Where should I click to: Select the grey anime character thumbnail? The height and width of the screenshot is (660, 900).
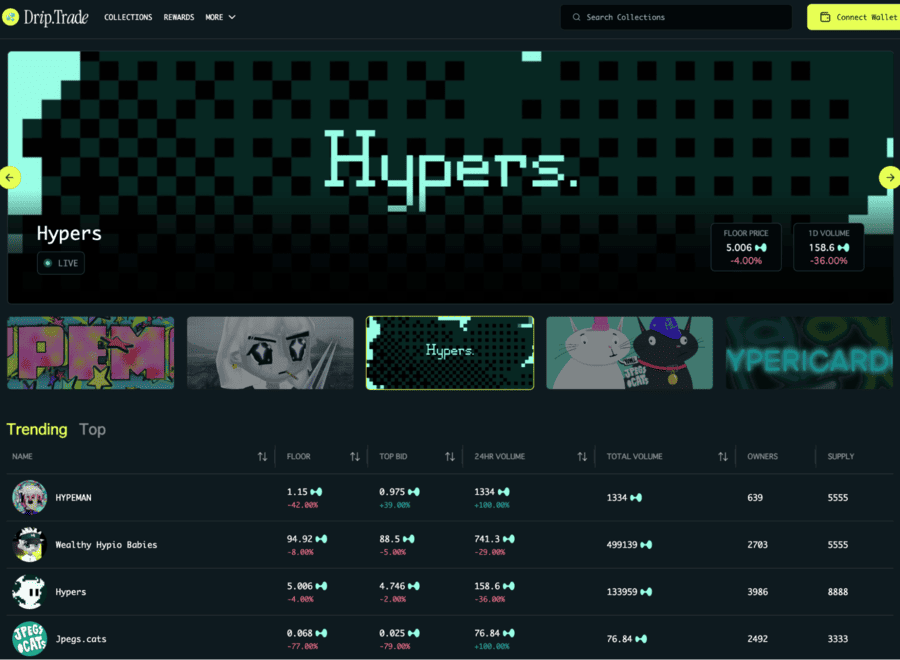point(270,353)
